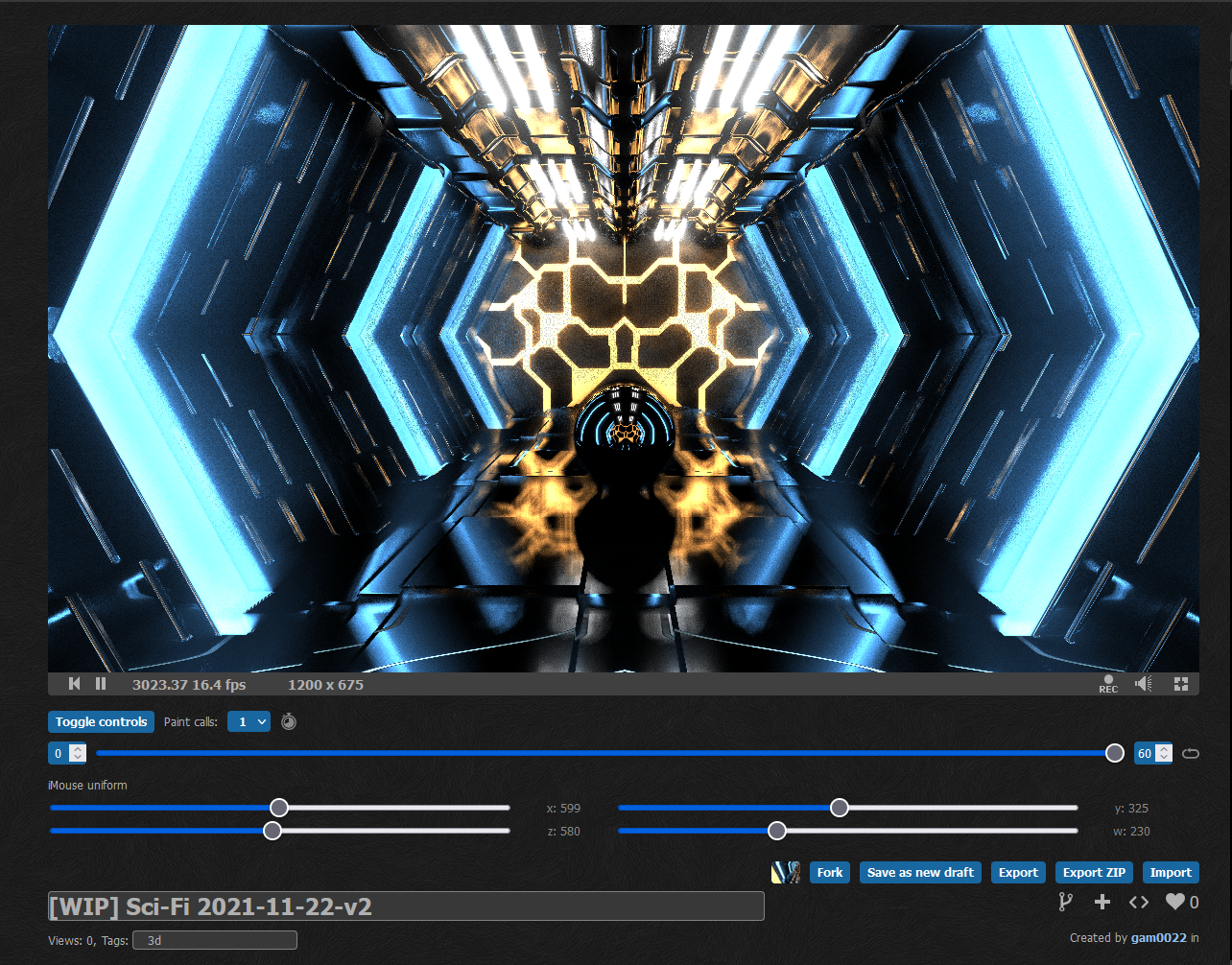1232x965 pixels.
Task: Reset shader time with the rewind button
Action: 75,684
